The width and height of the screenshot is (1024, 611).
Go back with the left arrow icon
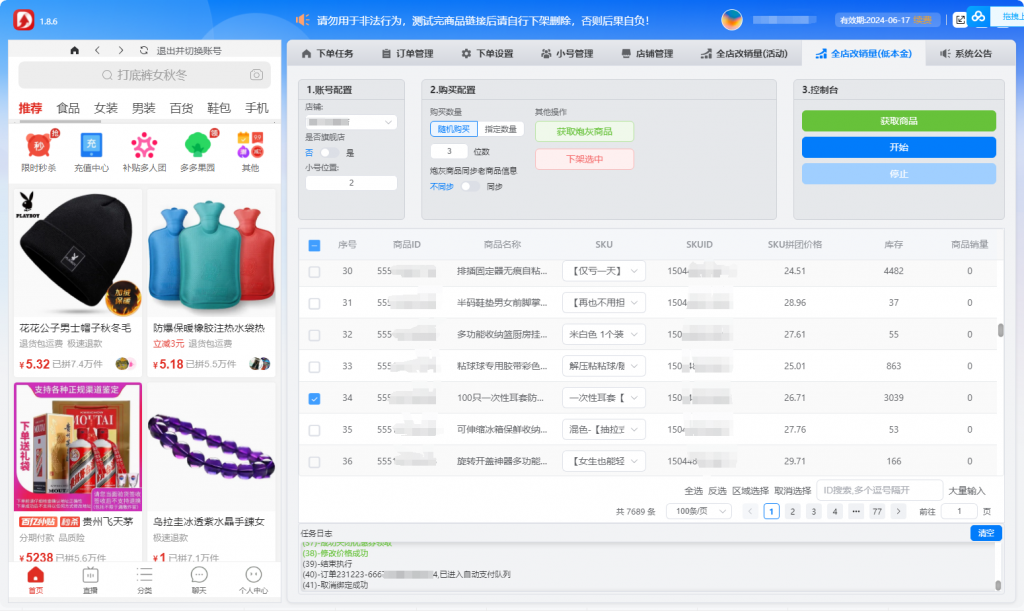[97, 50]
